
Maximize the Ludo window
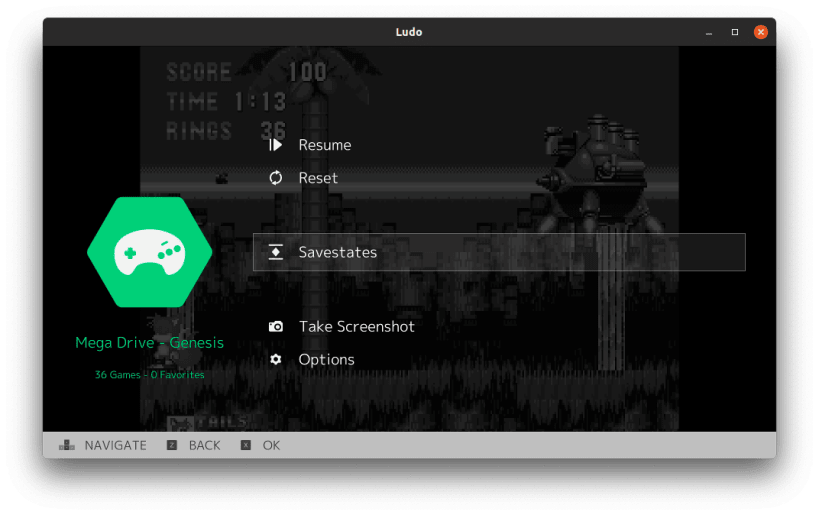coord(735,32)
